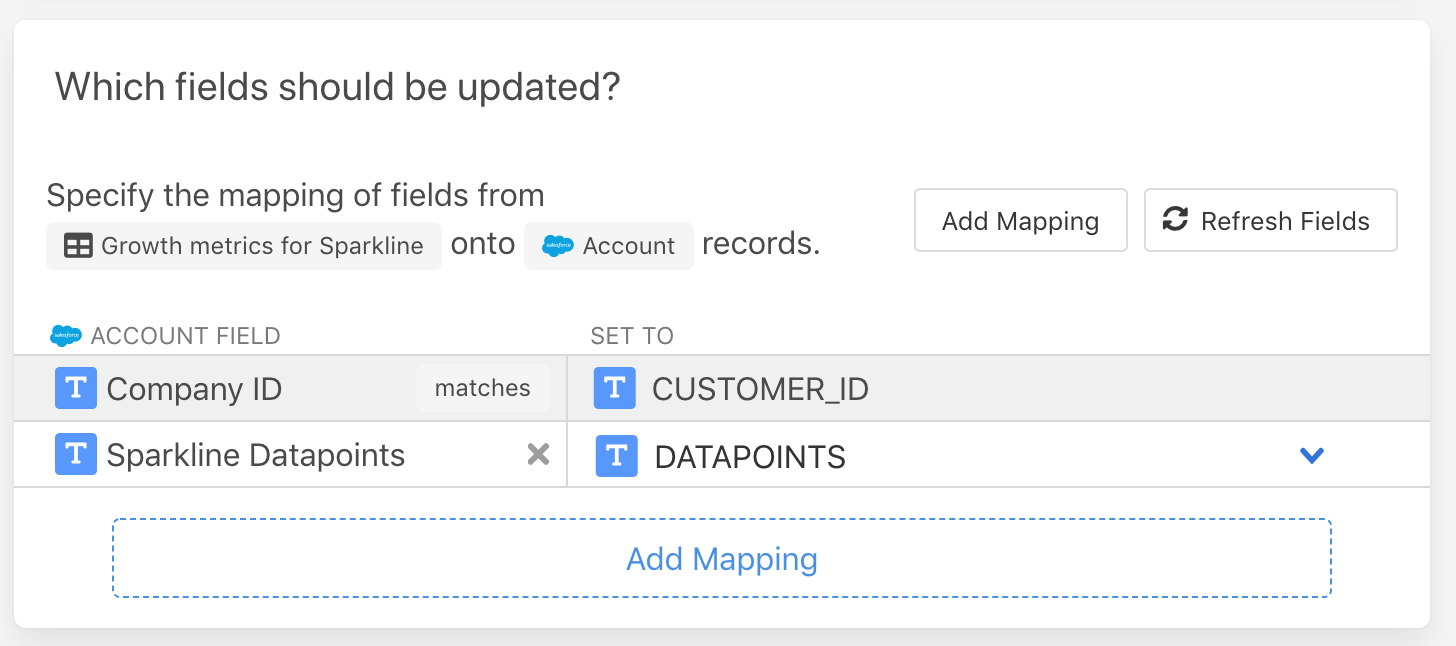Click the ACCOUNT FIELD column header
The height and width of the screenshot is (646, 1456).
click(185, 335)
